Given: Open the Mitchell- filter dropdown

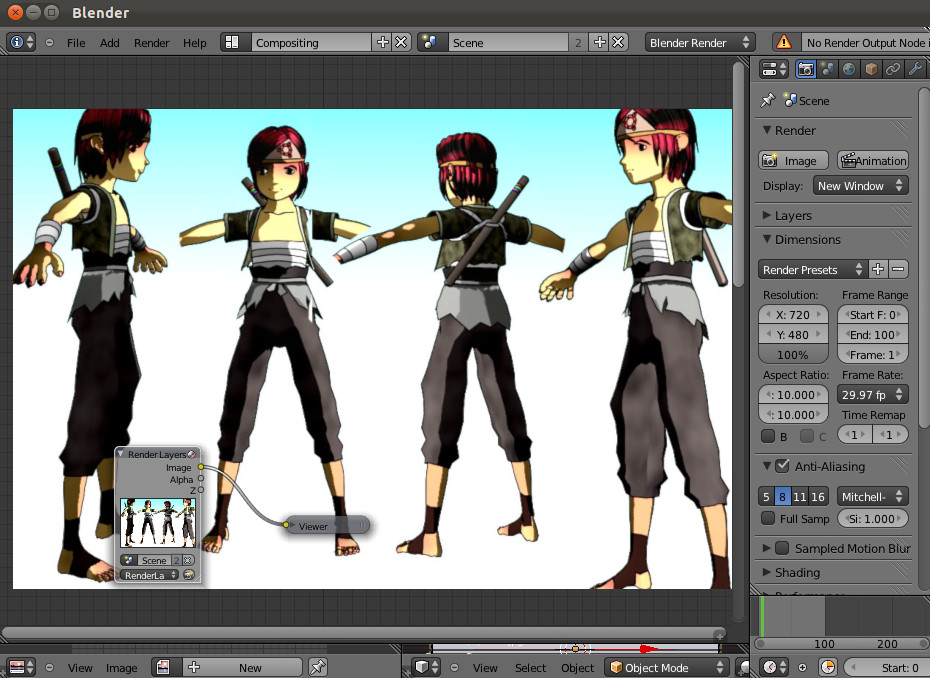Looking at the screenshot, I should tap(872, 496).
